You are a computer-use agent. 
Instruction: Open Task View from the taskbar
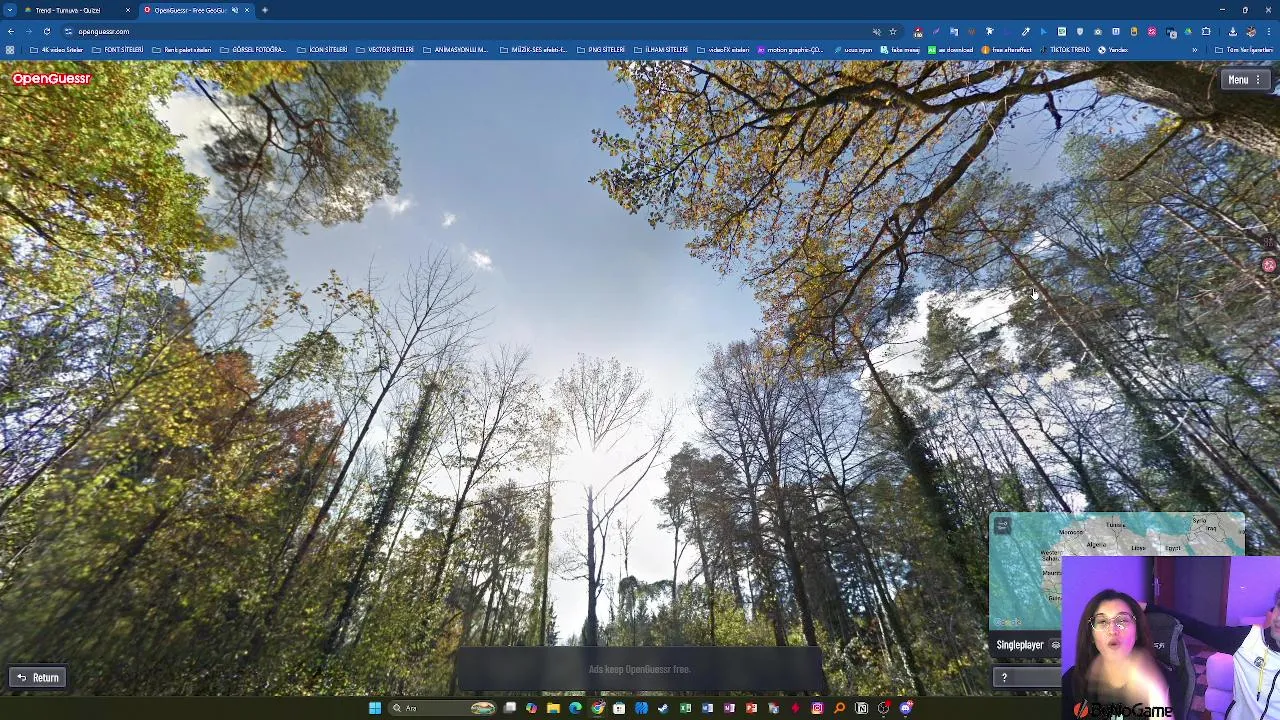click(x=510, y=708)
